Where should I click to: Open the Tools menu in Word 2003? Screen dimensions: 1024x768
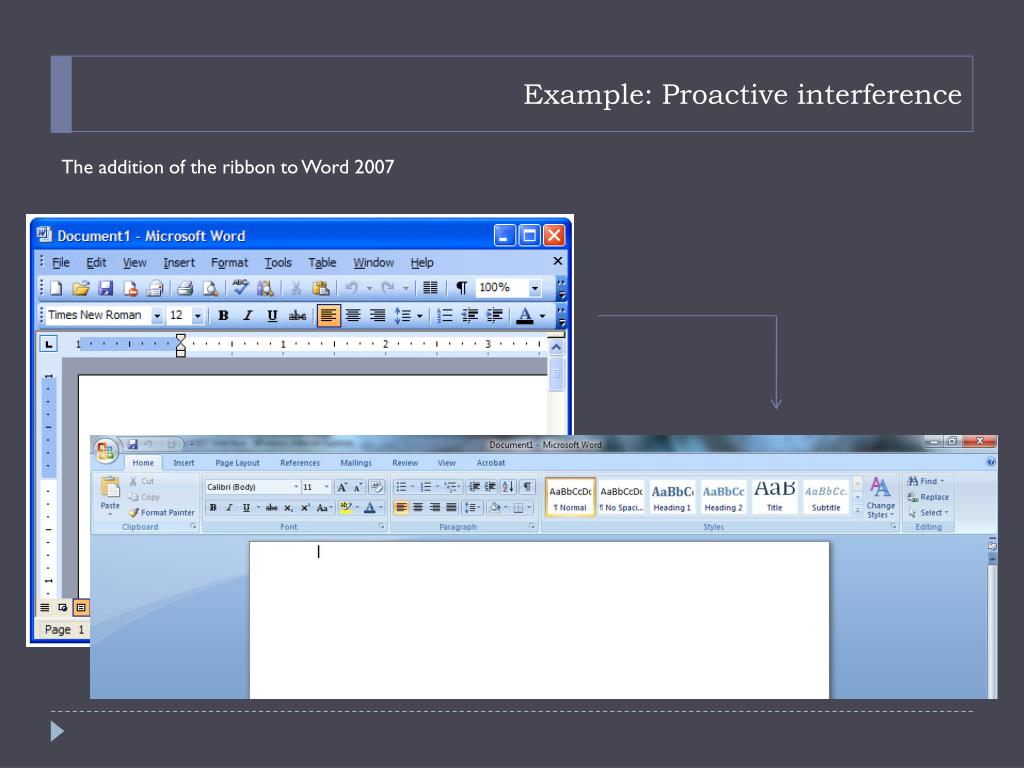pyautogui.click(x=278, y=263)
